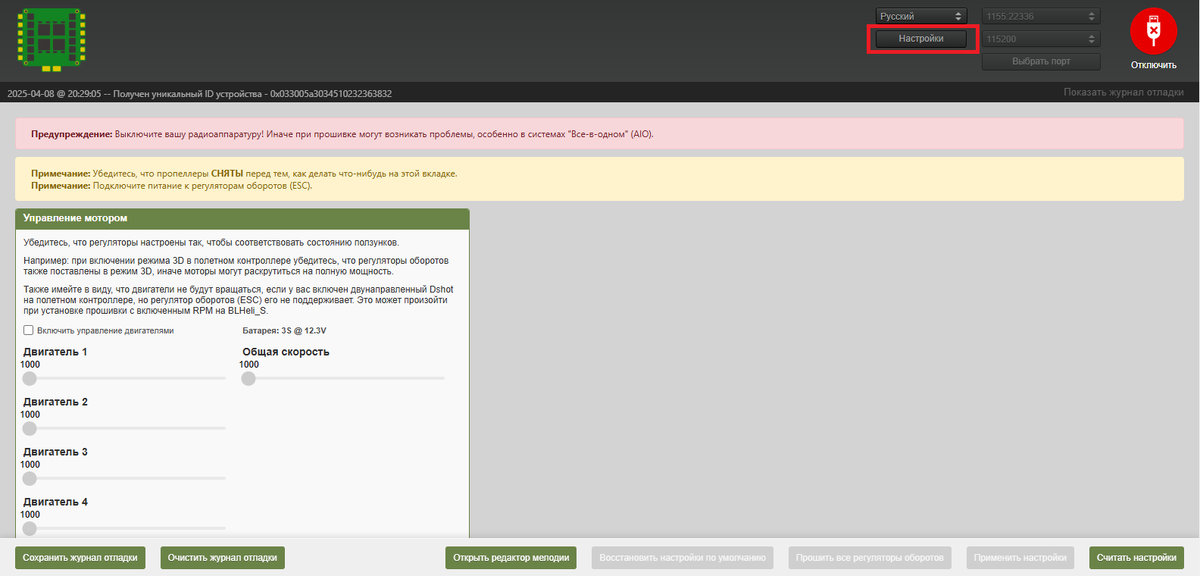This screenshot has height=576, width=1200.
Task: Click the Считать настройки button
Action: coord(1136,558)
